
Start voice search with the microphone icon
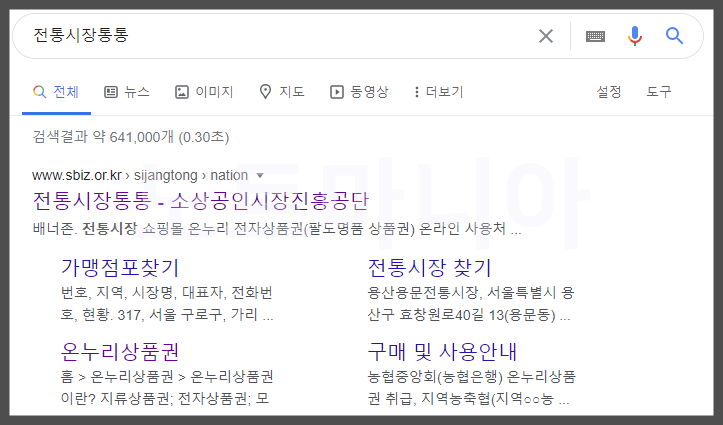(635, 36)
